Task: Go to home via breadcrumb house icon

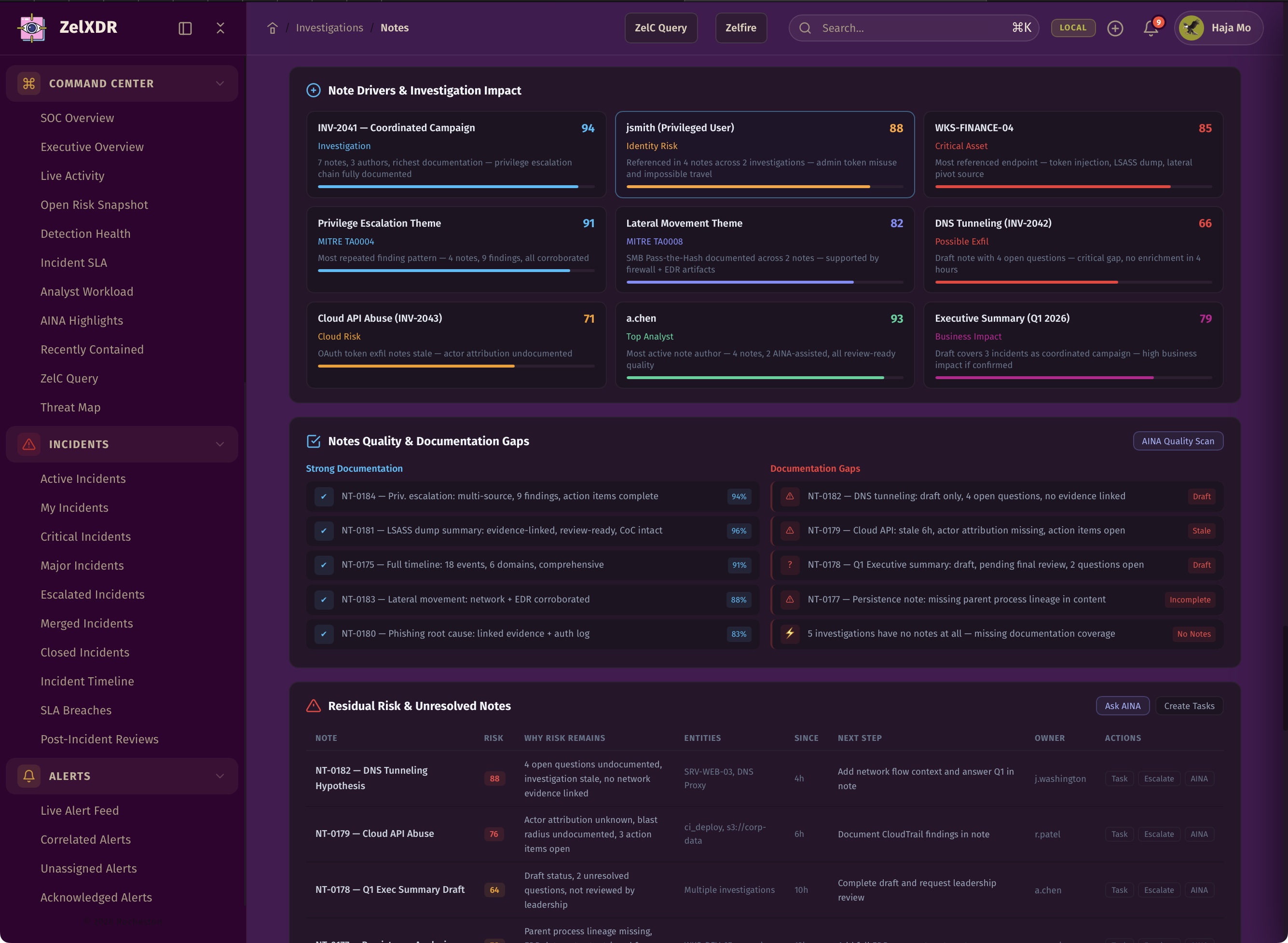Action: pyautogui.click(x=273, y=28)
